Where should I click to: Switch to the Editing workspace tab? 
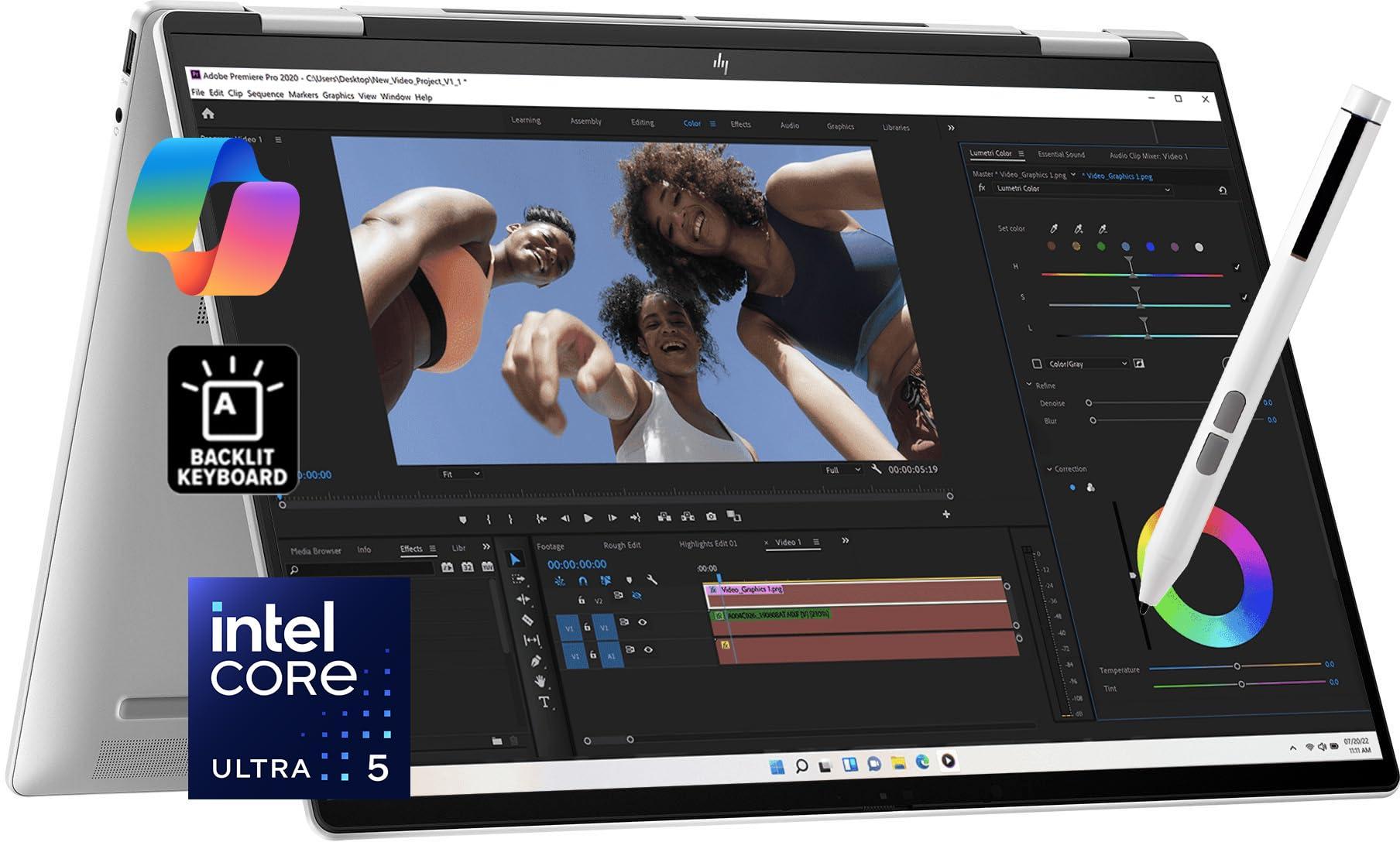pos(642,122)
